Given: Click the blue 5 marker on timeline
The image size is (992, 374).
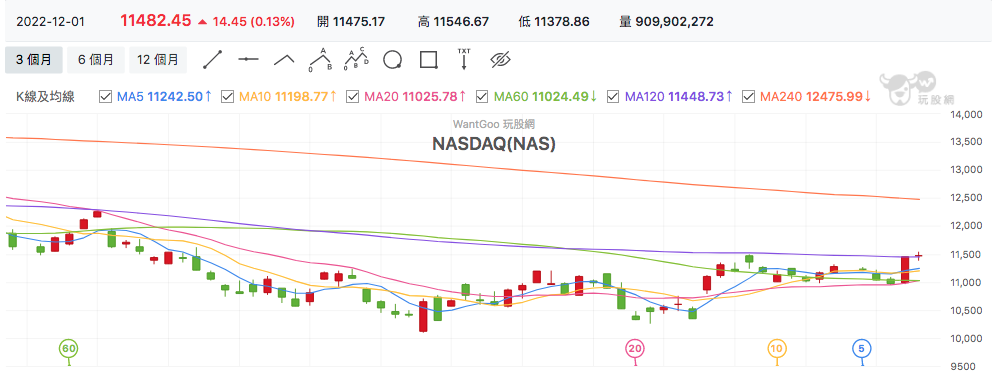Looking at the screenshot, I should (x=862, y=349).
